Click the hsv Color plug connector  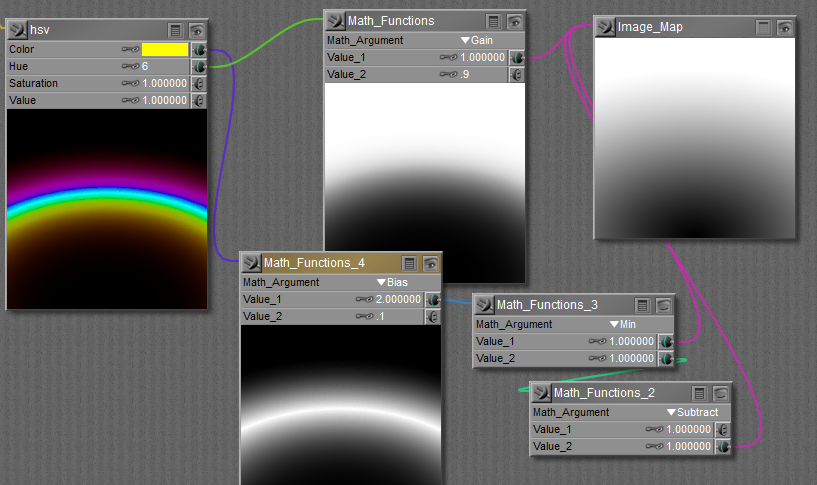[199, 50]
